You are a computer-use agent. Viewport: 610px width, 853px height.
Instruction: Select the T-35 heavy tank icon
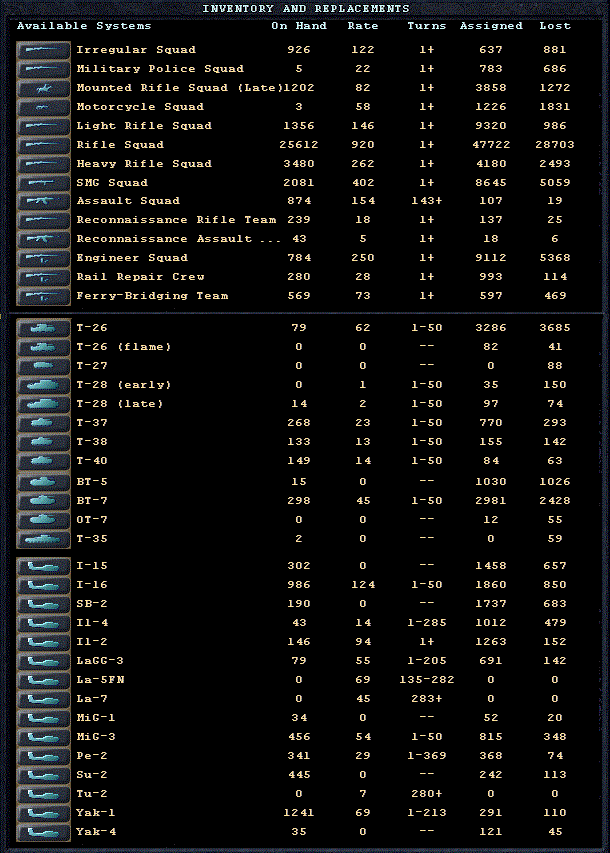pos(44,539)
